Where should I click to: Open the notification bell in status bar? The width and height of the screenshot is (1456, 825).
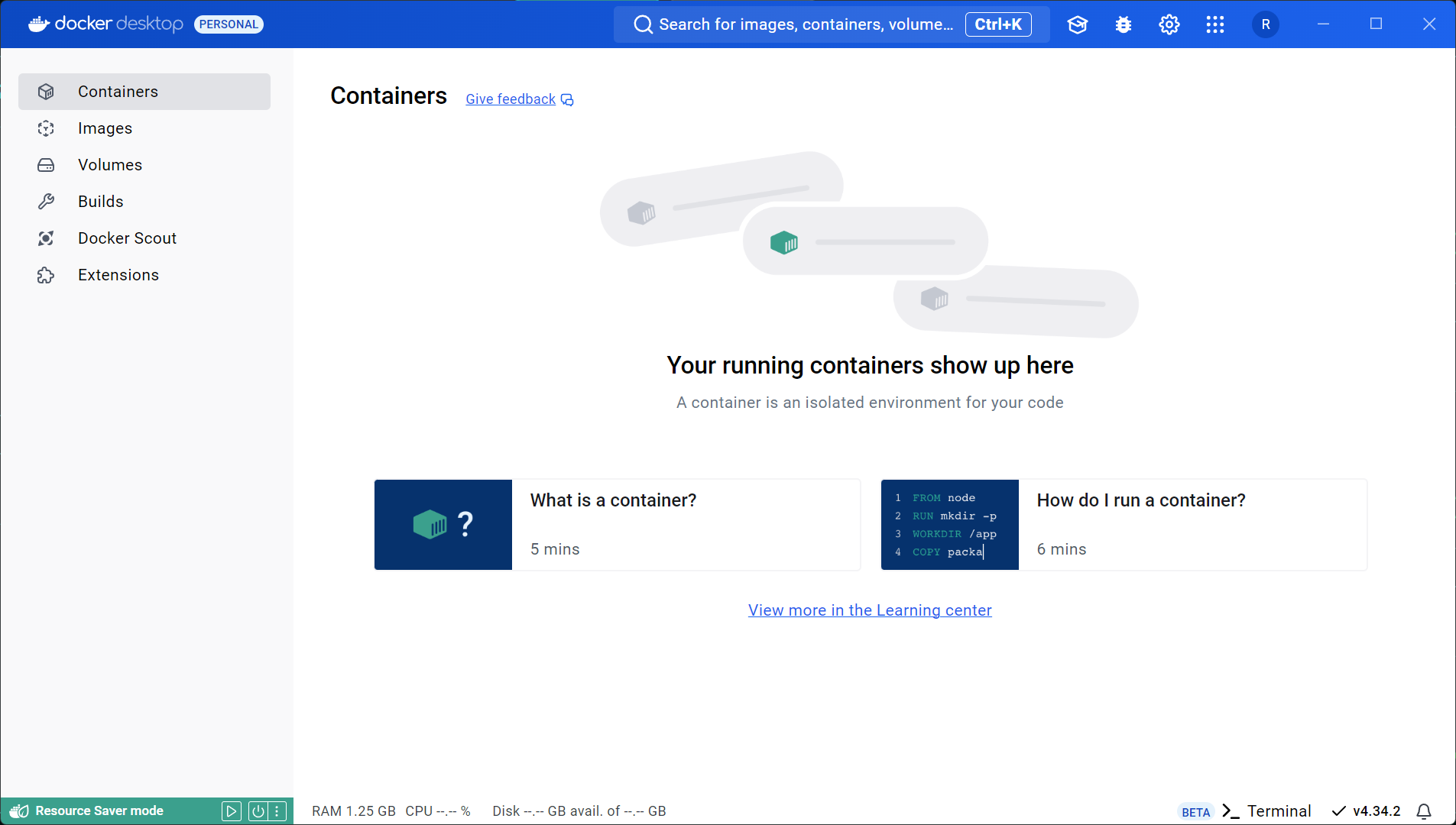point(1424,810)
